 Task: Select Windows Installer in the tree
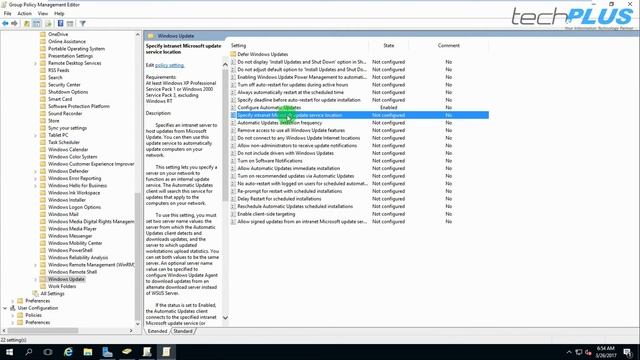67,200
